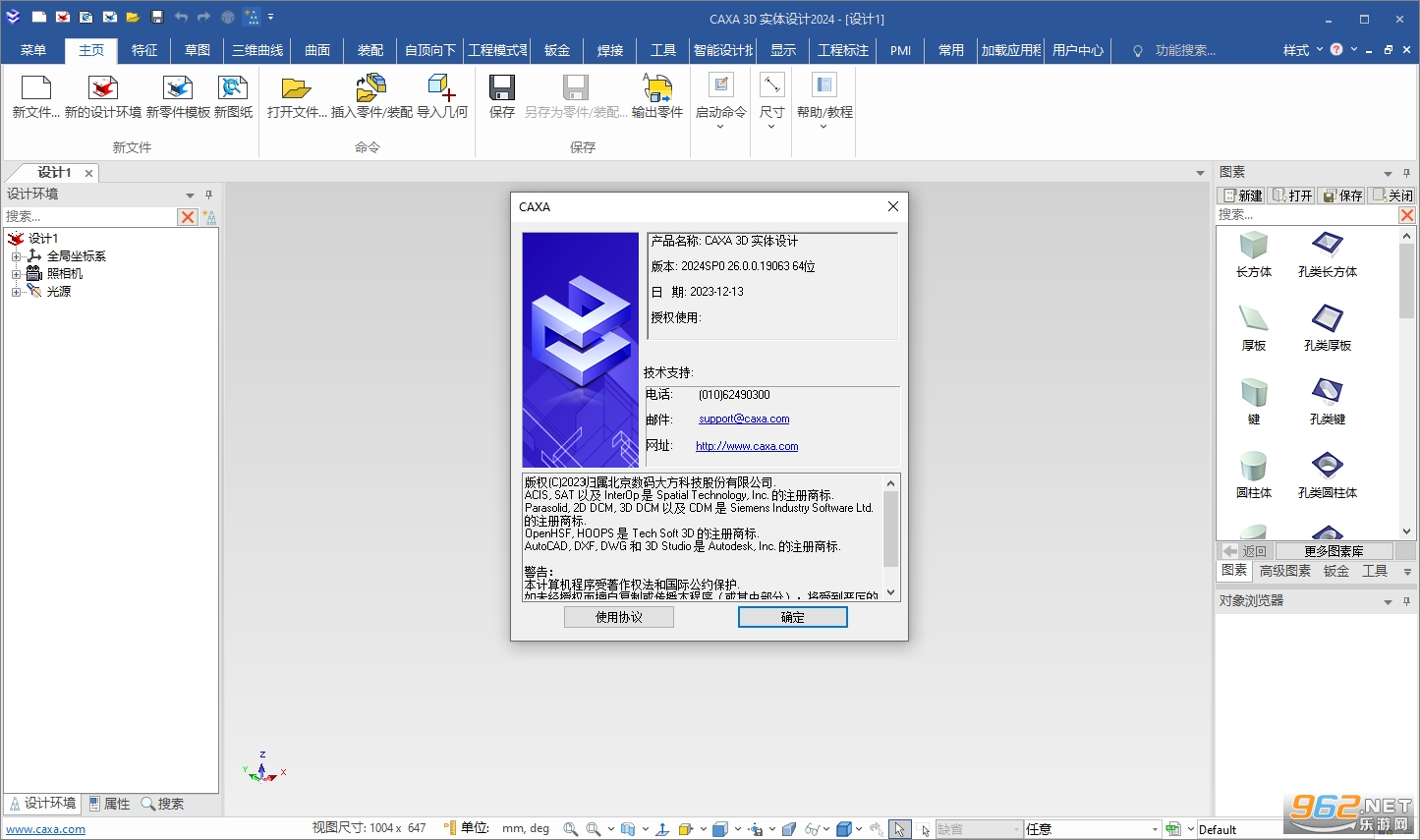Pick the 孔类长方体 catalog element
Viewport: 1420px width, 840px height.
click(x=1328, y=254)
